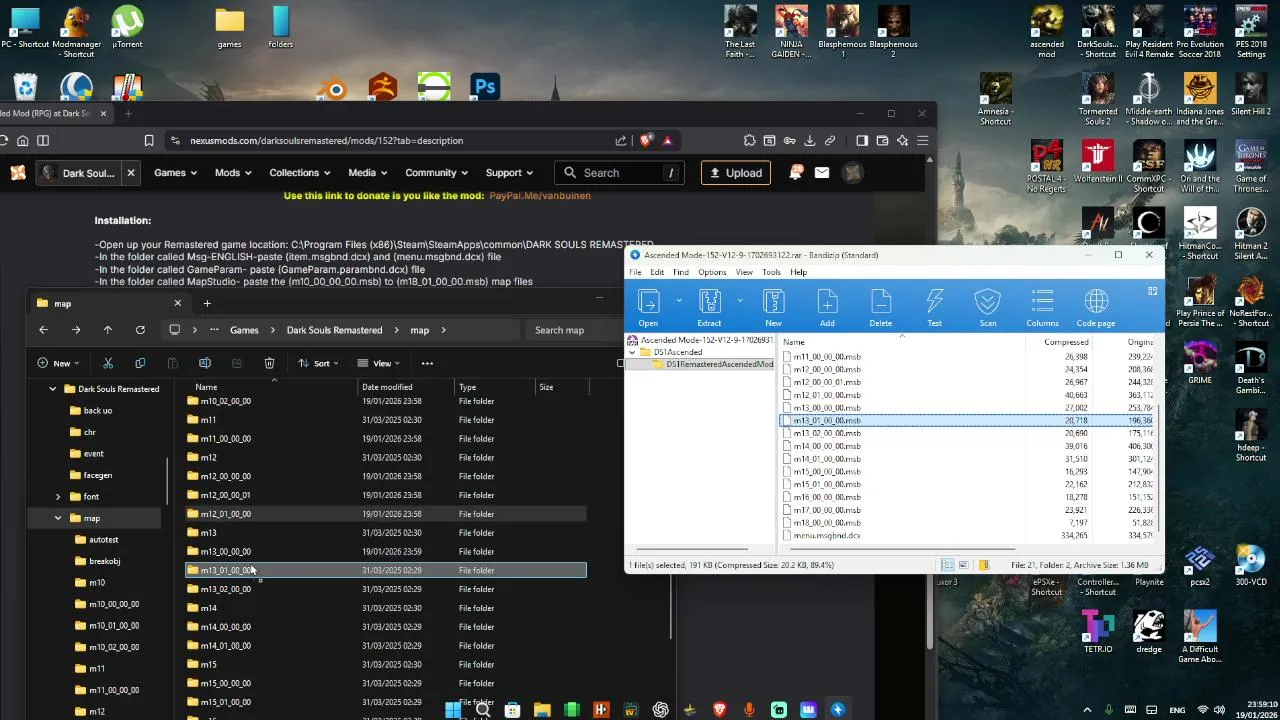This screenshot has width=1280, height=720.
Task: Open browser downloads icon
Action: 810,141
